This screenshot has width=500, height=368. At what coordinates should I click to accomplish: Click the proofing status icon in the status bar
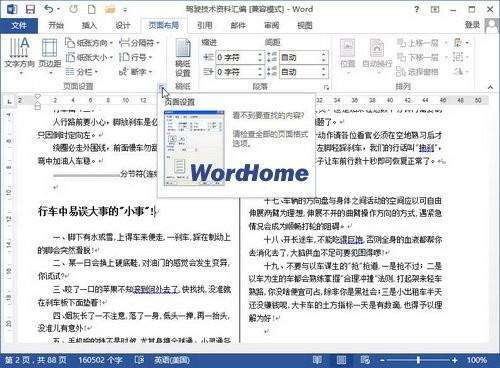(139, 360)
